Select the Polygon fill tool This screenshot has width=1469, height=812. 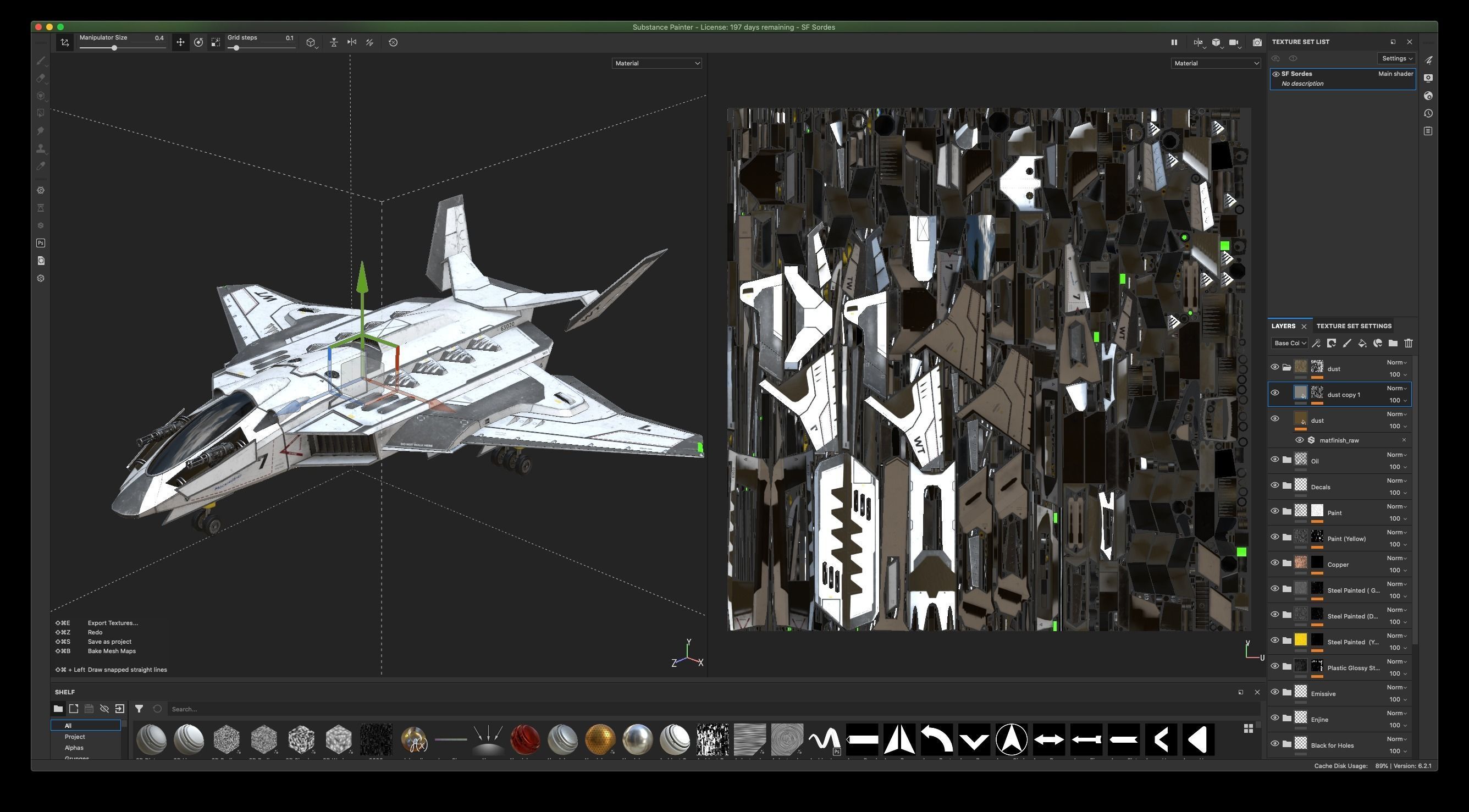pos(41,113)
